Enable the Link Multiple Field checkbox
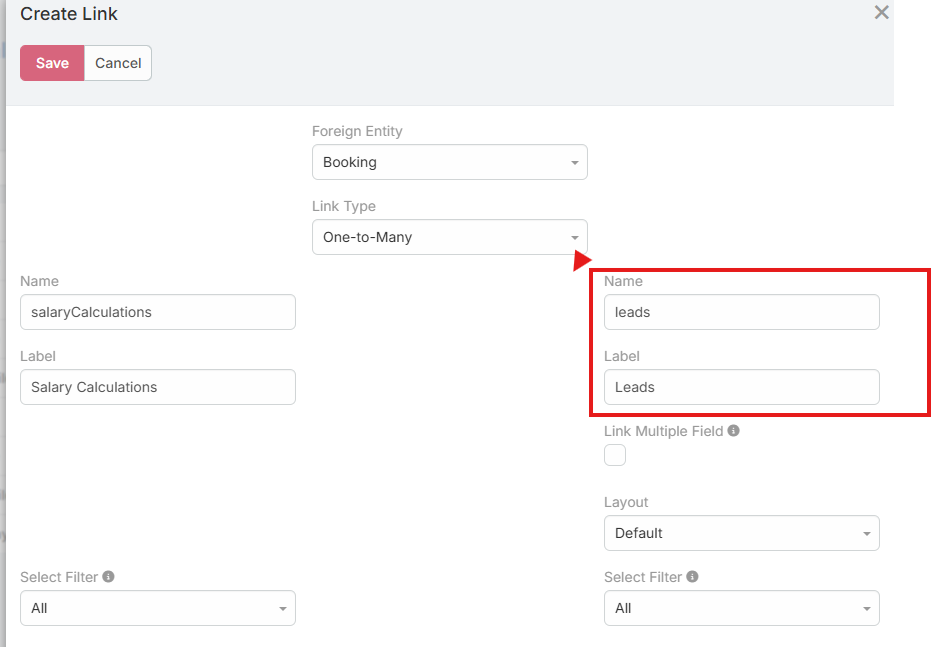This screenshot has width=931, height=647. click(x=615, y=455)
